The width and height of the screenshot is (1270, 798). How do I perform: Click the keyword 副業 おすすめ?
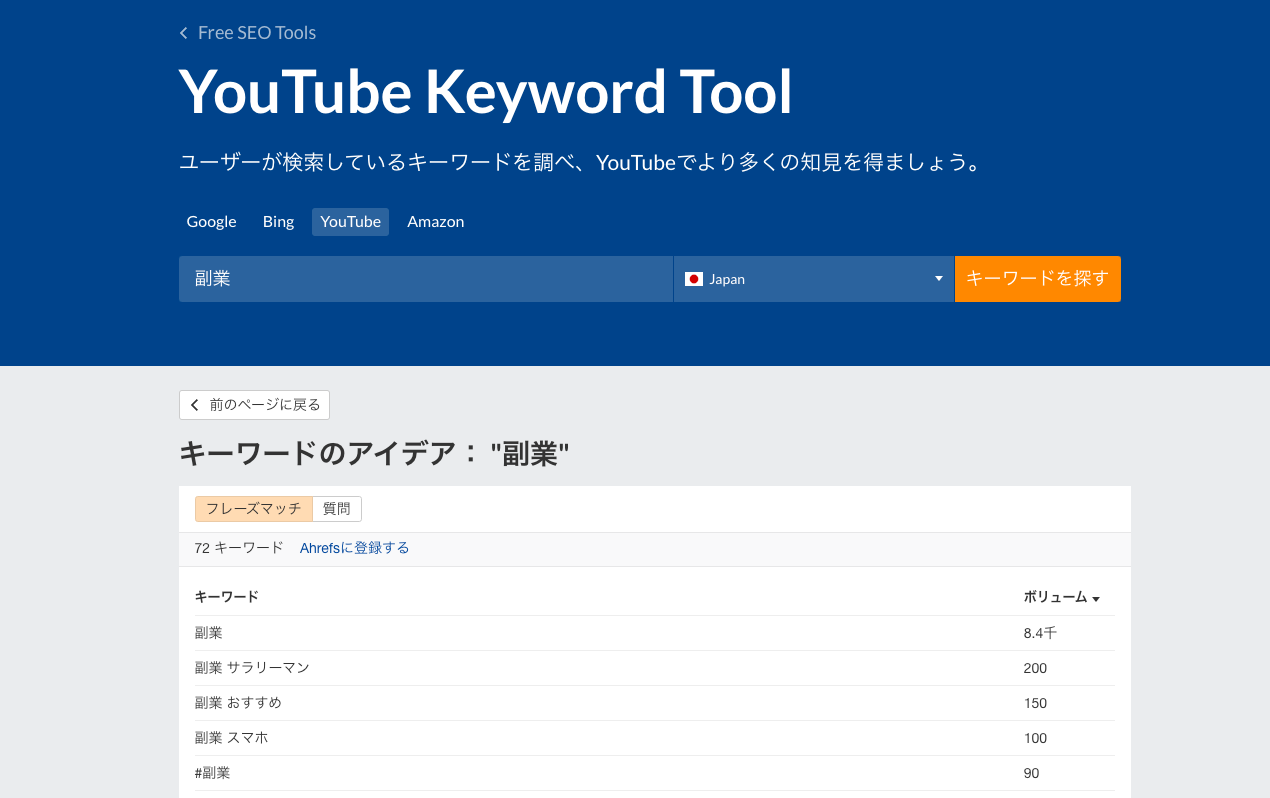pos(238,703)
